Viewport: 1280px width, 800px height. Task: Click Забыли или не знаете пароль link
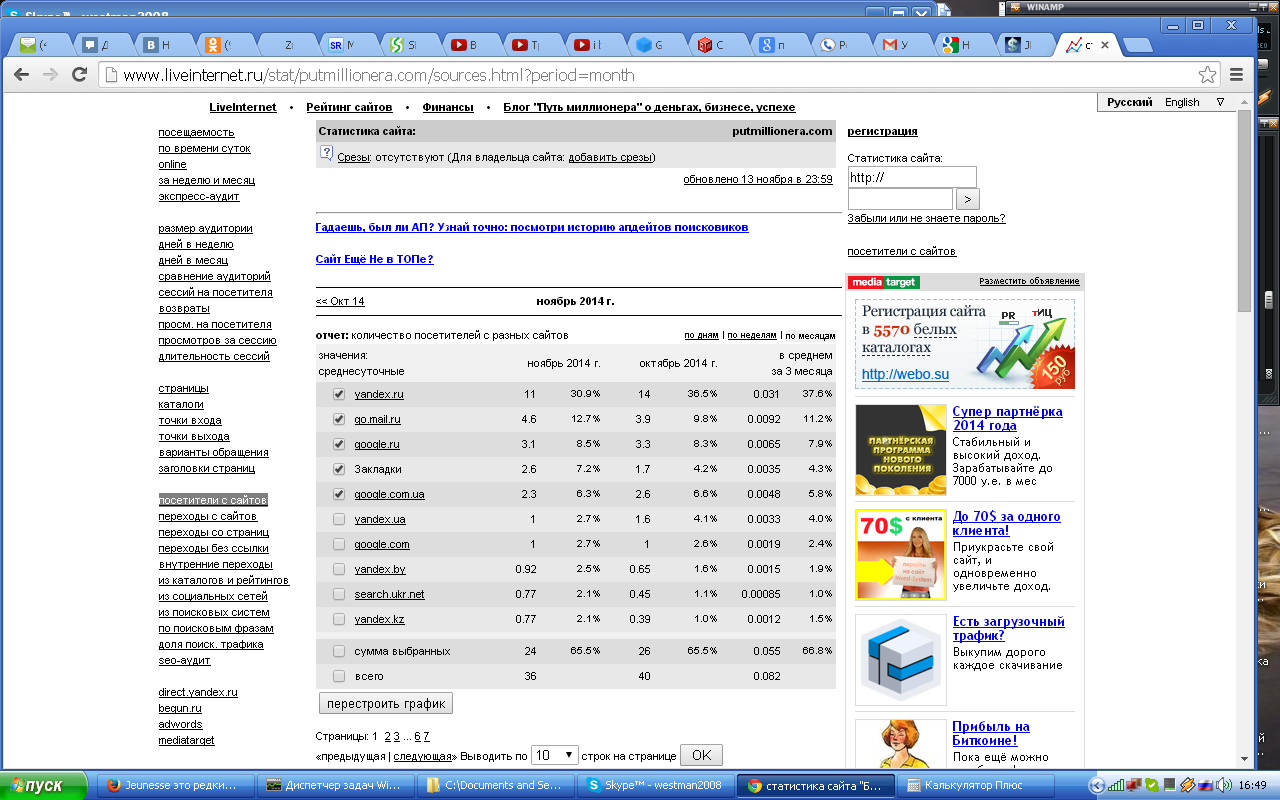pos(926,218)
